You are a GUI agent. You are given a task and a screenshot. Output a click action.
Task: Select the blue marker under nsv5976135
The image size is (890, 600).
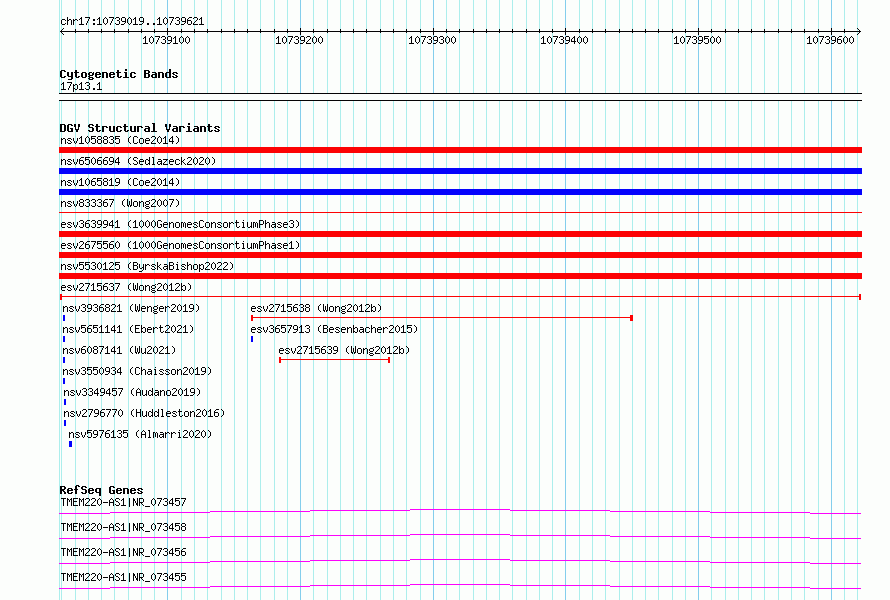pyautogui.click(x=70, y=444)
